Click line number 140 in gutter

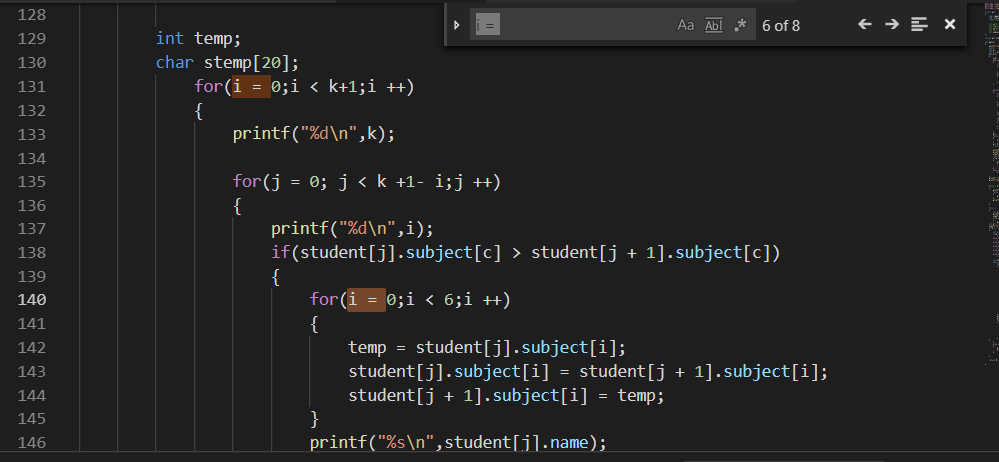(x=33, y=299)
